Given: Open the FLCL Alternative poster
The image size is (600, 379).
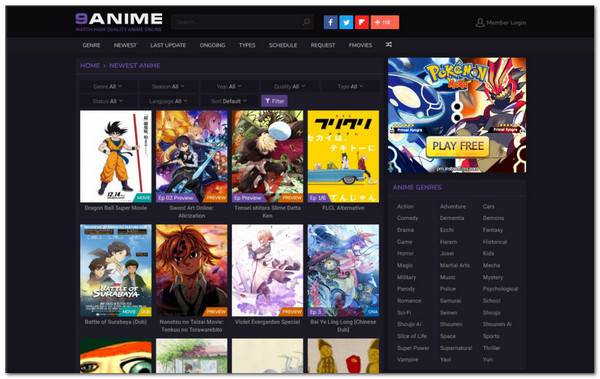Looking at the screenshot, I should [x=343, y=156].
